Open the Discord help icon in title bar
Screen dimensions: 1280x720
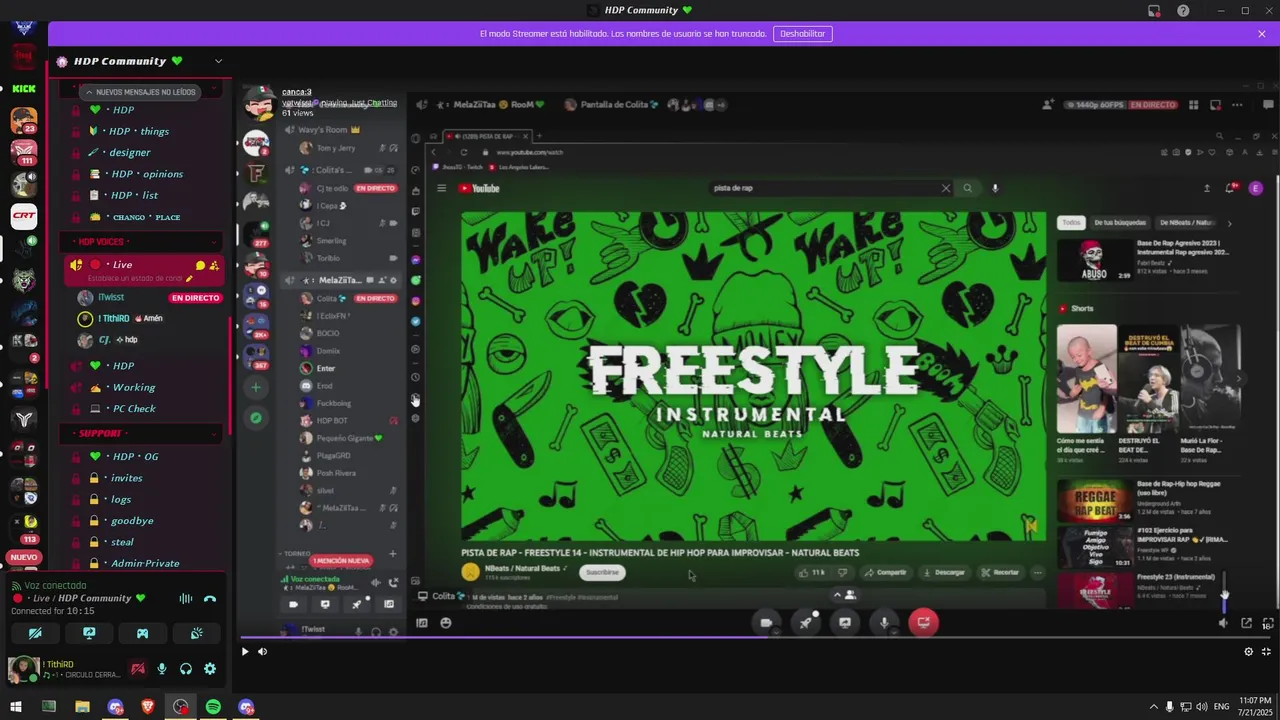tap(1183, 10)
